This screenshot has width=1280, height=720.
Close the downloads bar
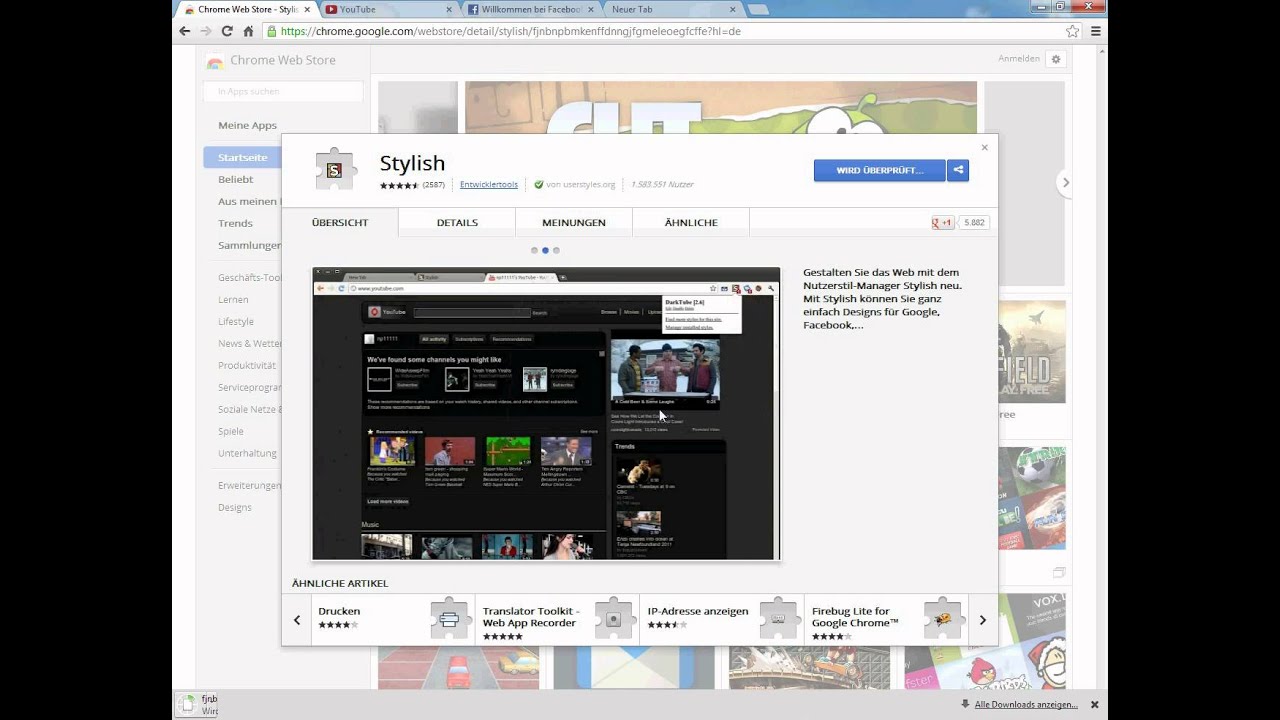(1095, 704)
